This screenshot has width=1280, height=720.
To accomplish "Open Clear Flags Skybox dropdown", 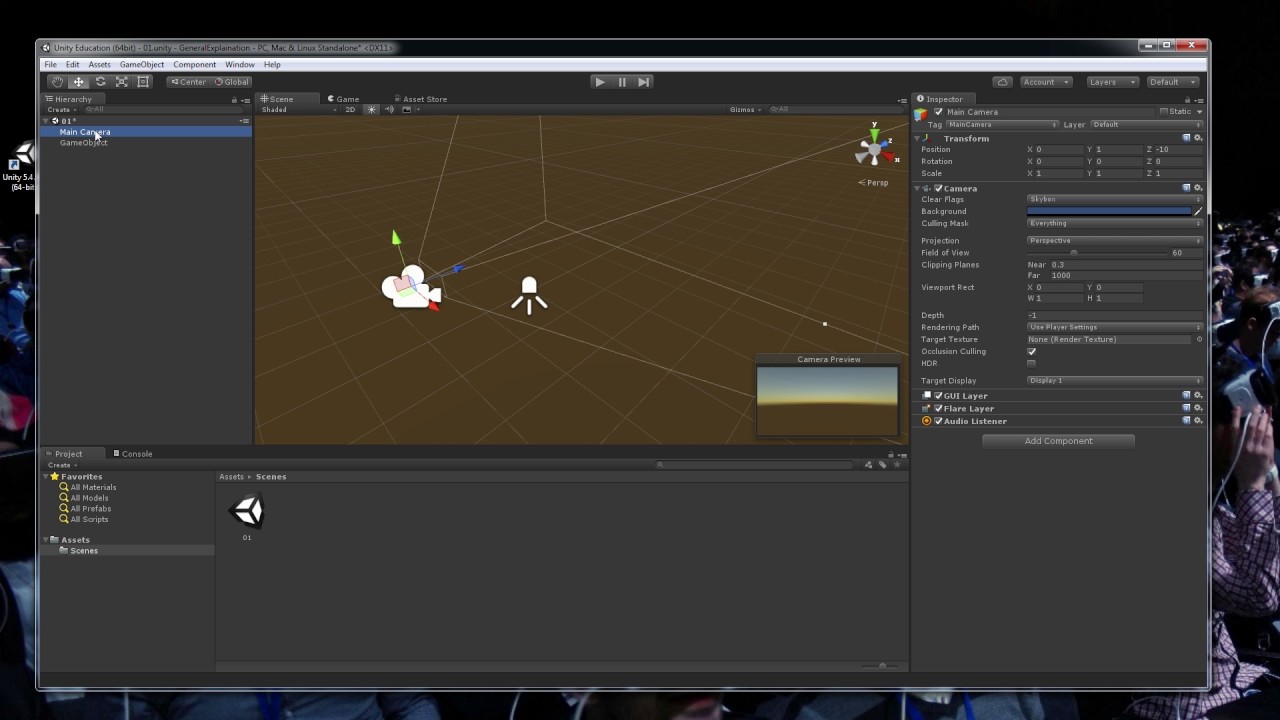I will [x=1115, y=199].
